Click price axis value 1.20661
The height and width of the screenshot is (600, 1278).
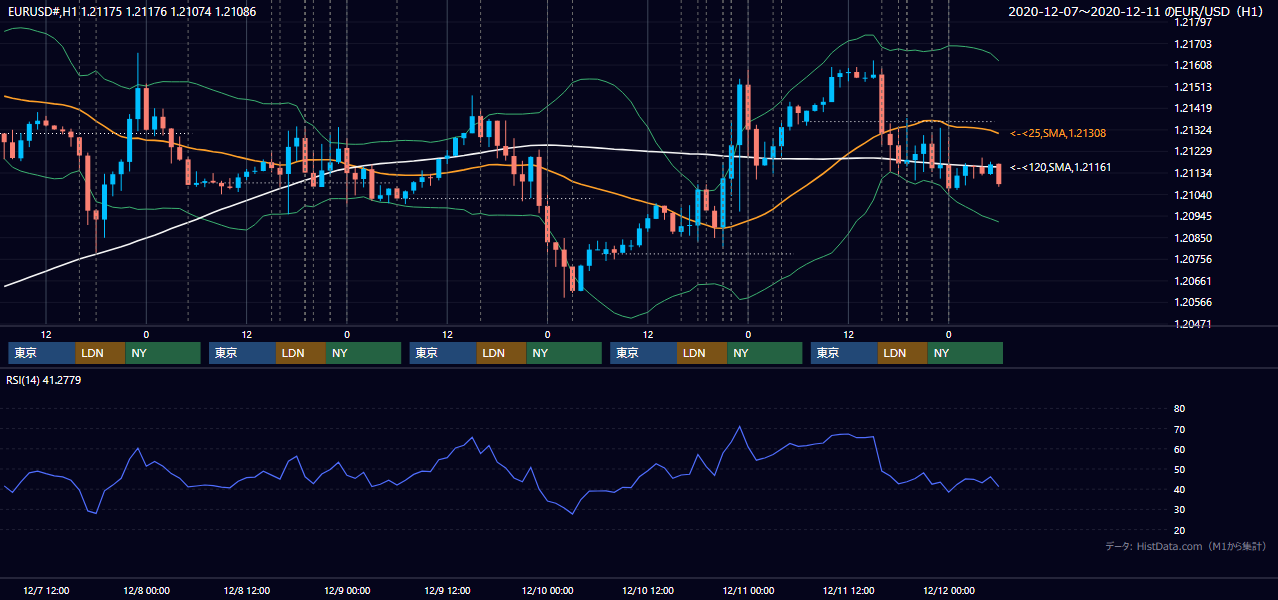click(1193, 281)
